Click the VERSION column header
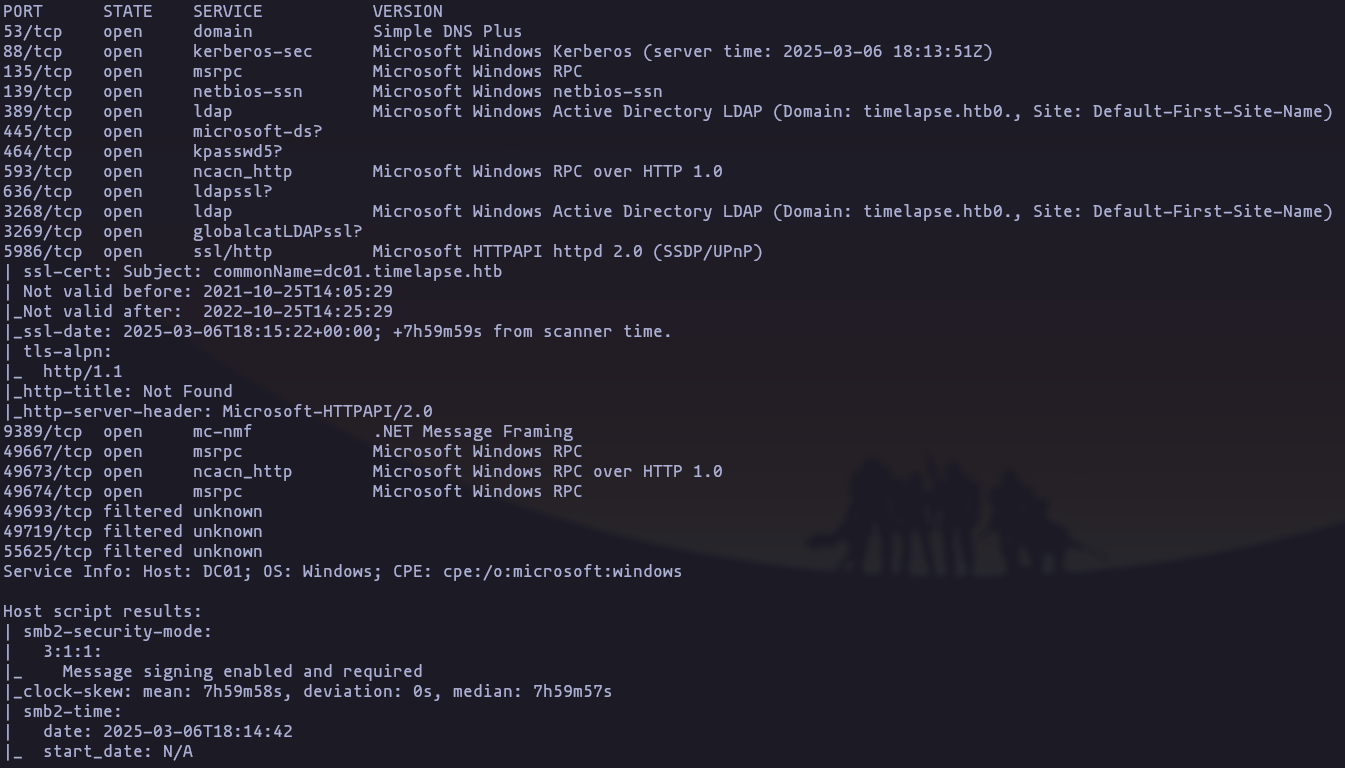 [x=408, y=12]
